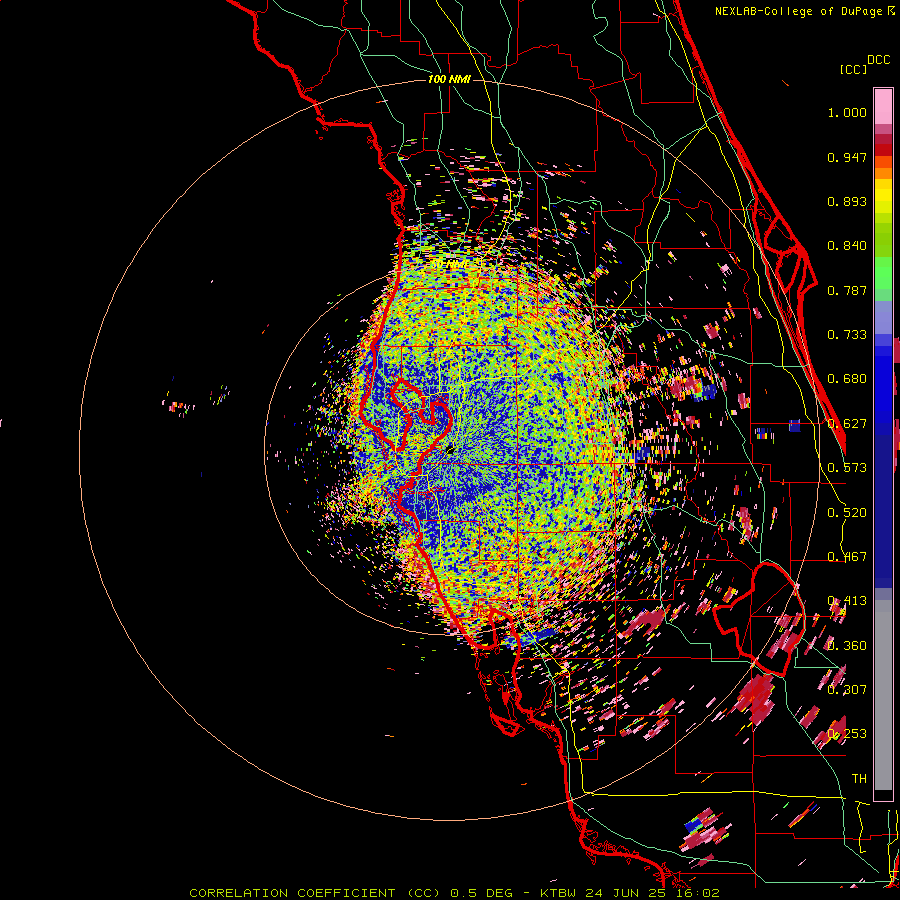Select the 0.787 legend value
This screenshot has height=900, width=900.
pos(847,290)
